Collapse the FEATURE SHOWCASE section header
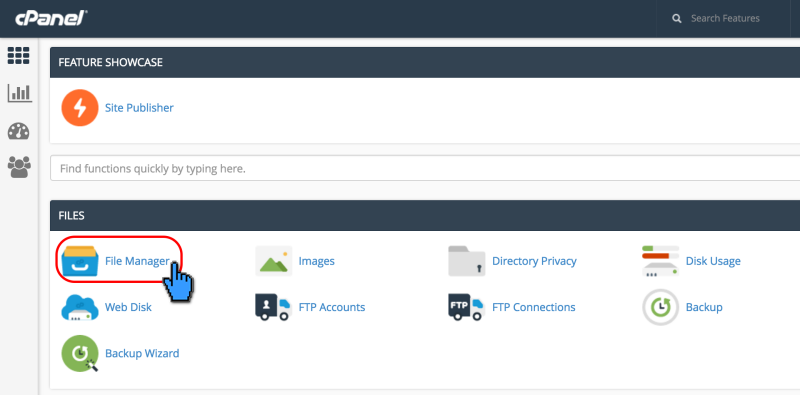 pos(425,62)
